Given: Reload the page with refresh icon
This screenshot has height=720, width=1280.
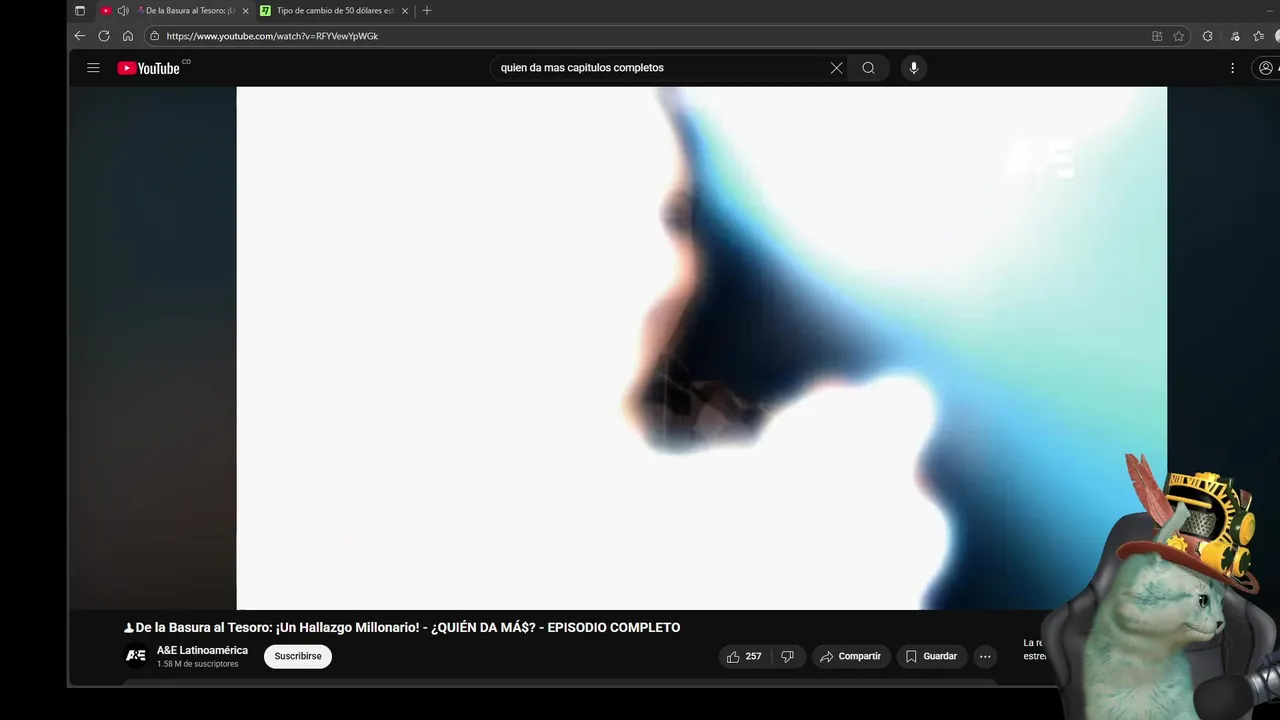Looking at the screenshot, I should pos(104,36).
